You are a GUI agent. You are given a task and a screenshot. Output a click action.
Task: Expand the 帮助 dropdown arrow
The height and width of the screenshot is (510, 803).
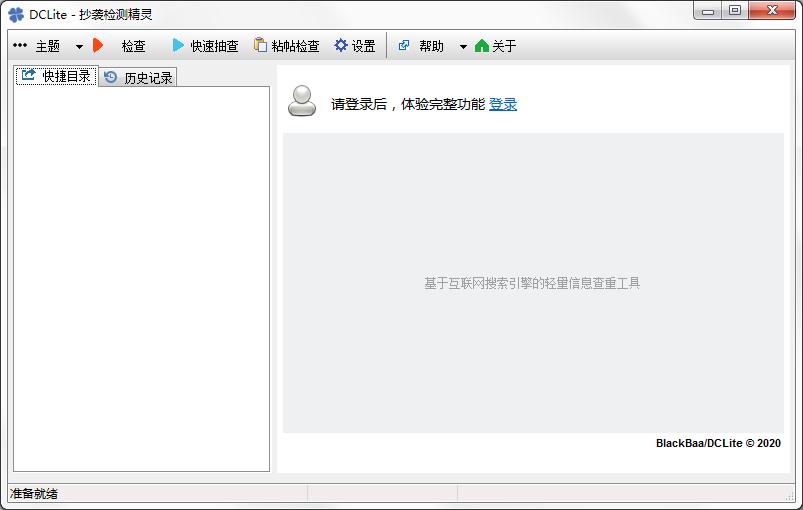pos(463,47)
